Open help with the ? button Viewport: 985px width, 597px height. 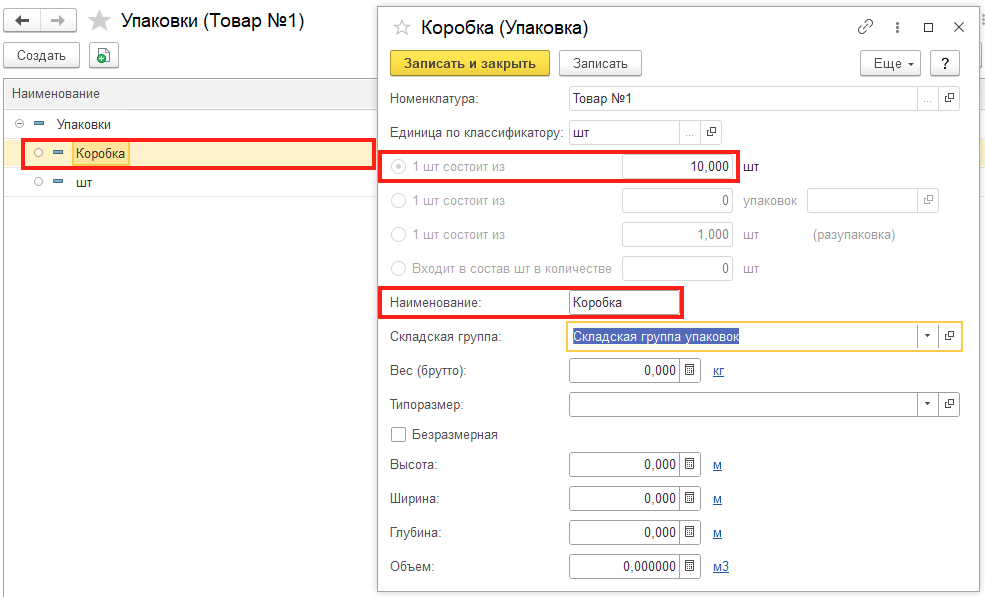pos(945,63)
